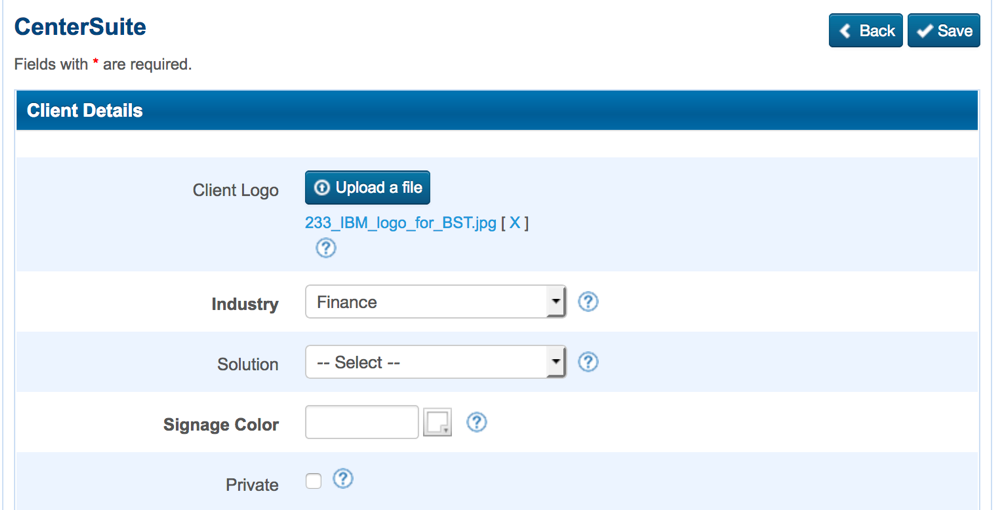Image resolution: width=993 pixels, height=510 pixels.
Task: Click the Private field label
Action: [252, 485]
